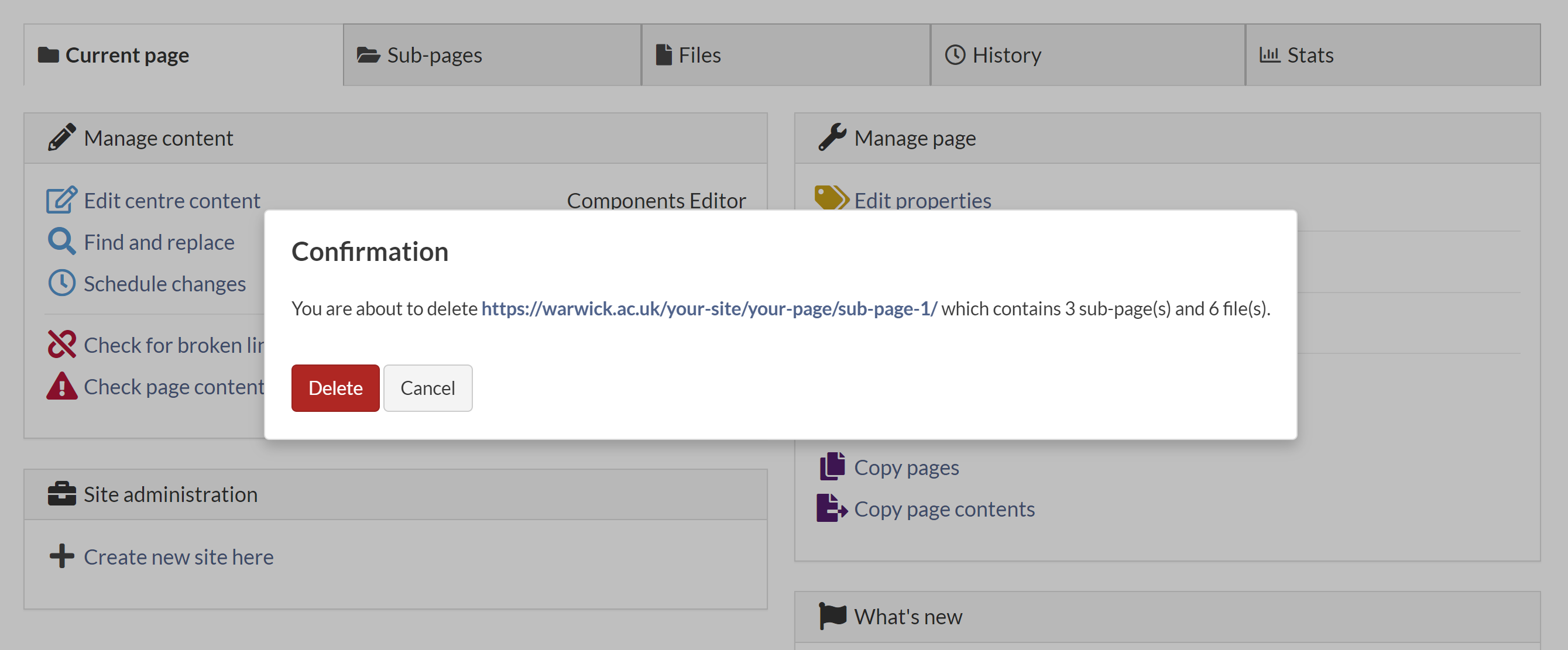Click the plus icon for new site
Screen dimensions: 1568x650
coord(61,556)
